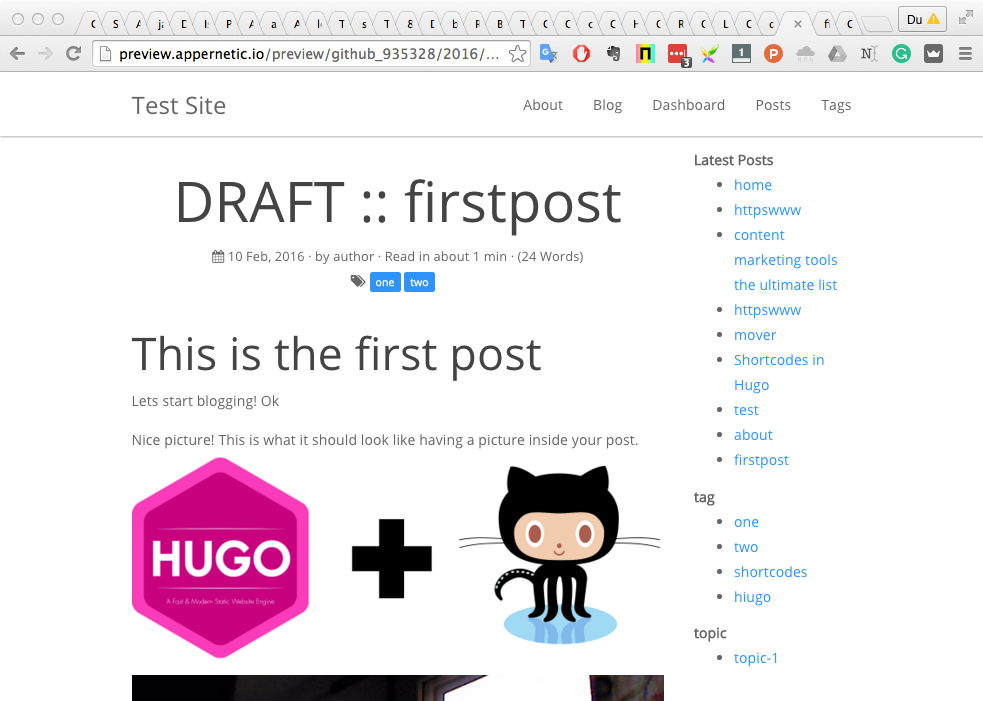Click the 'Du' profile button with warning
This screenshot has height=701, width=983.
tap(922, 19)
